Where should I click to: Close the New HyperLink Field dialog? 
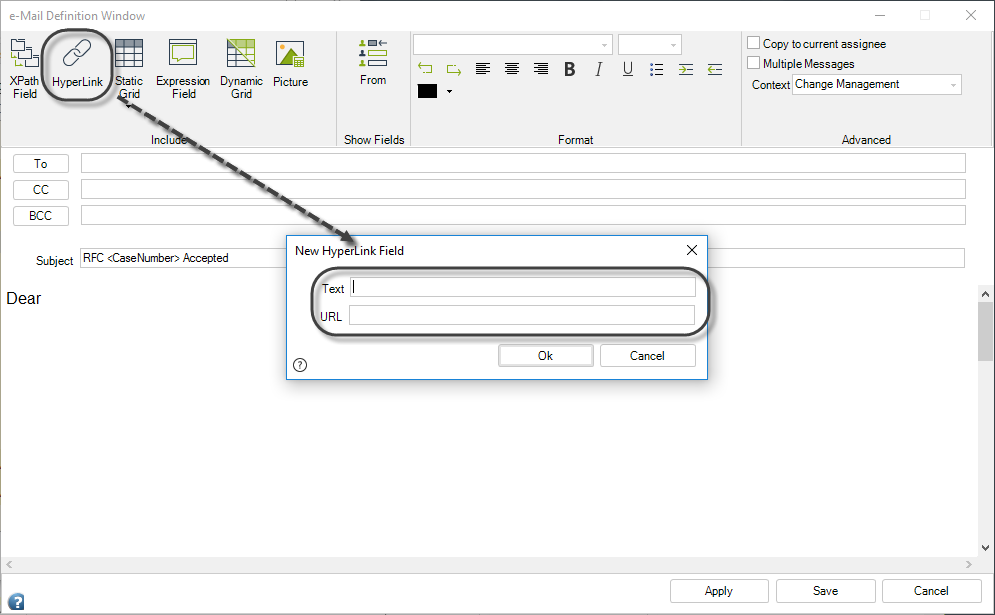692,250
